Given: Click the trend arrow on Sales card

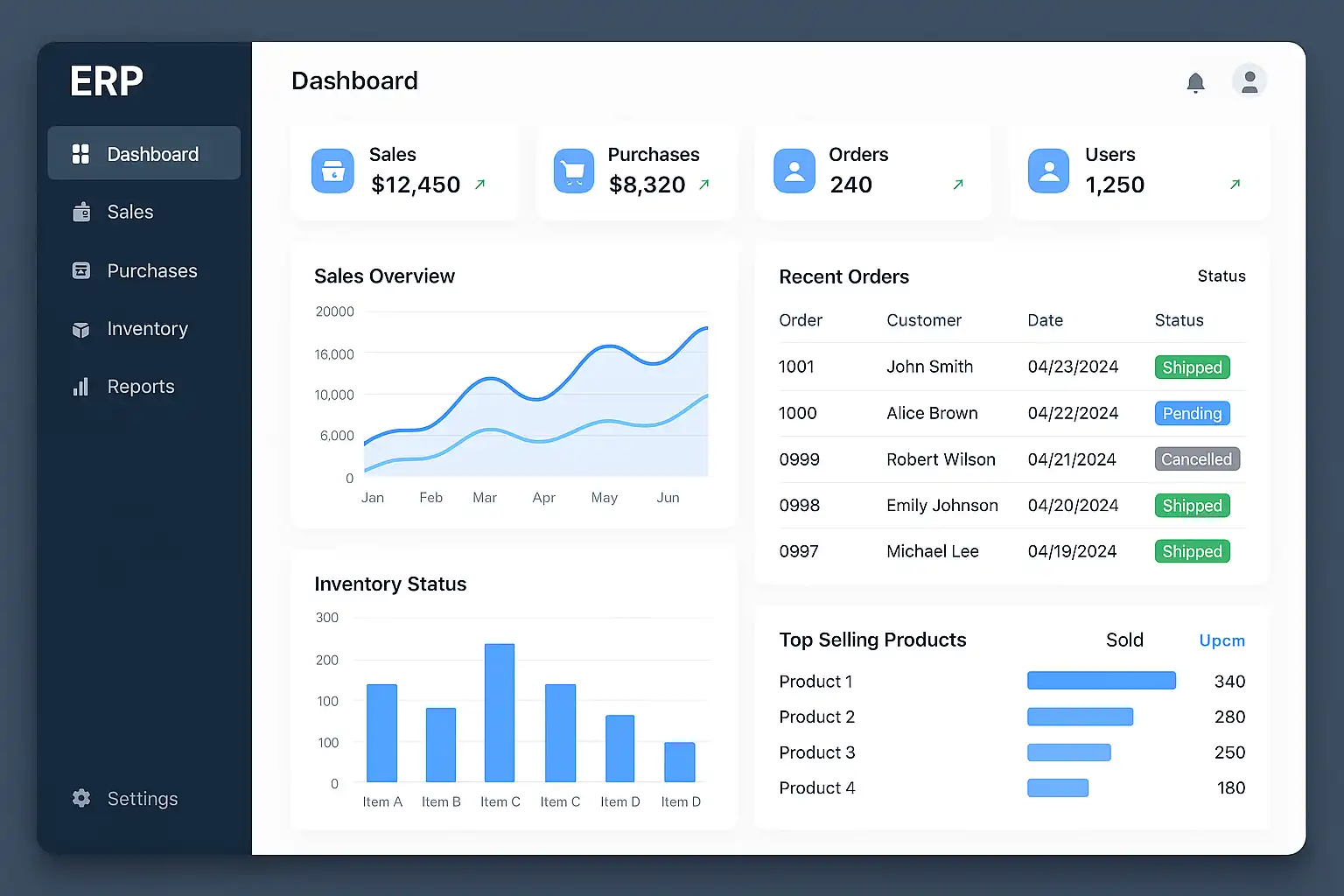Looking at the screenshot, I should click(x=479, y=185).
